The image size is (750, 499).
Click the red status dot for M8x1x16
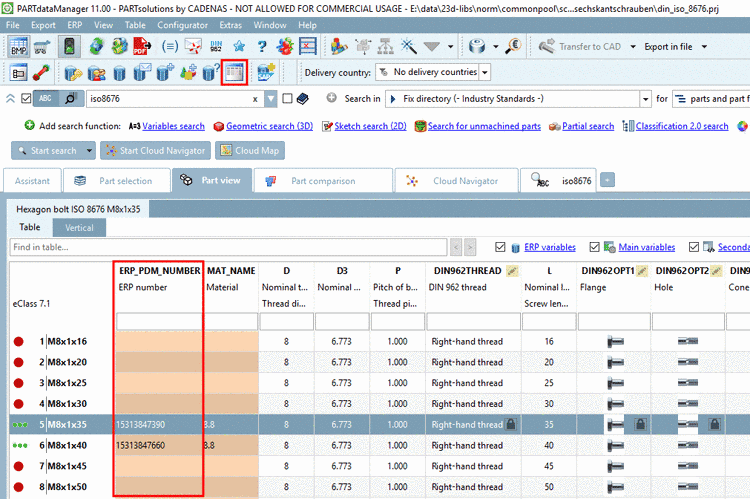(x=18, y=342)
